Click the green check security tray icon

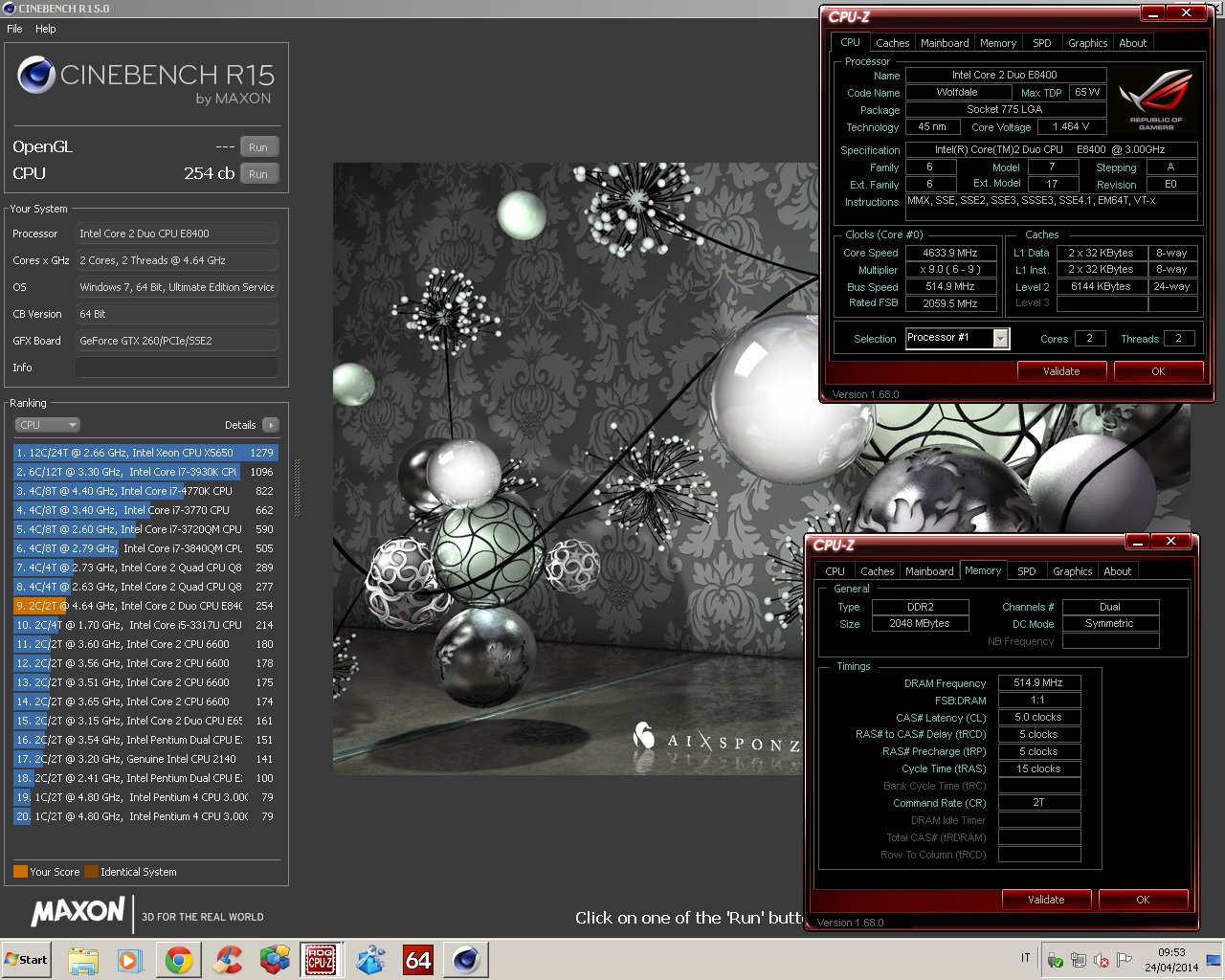(x=1056, y=960)
